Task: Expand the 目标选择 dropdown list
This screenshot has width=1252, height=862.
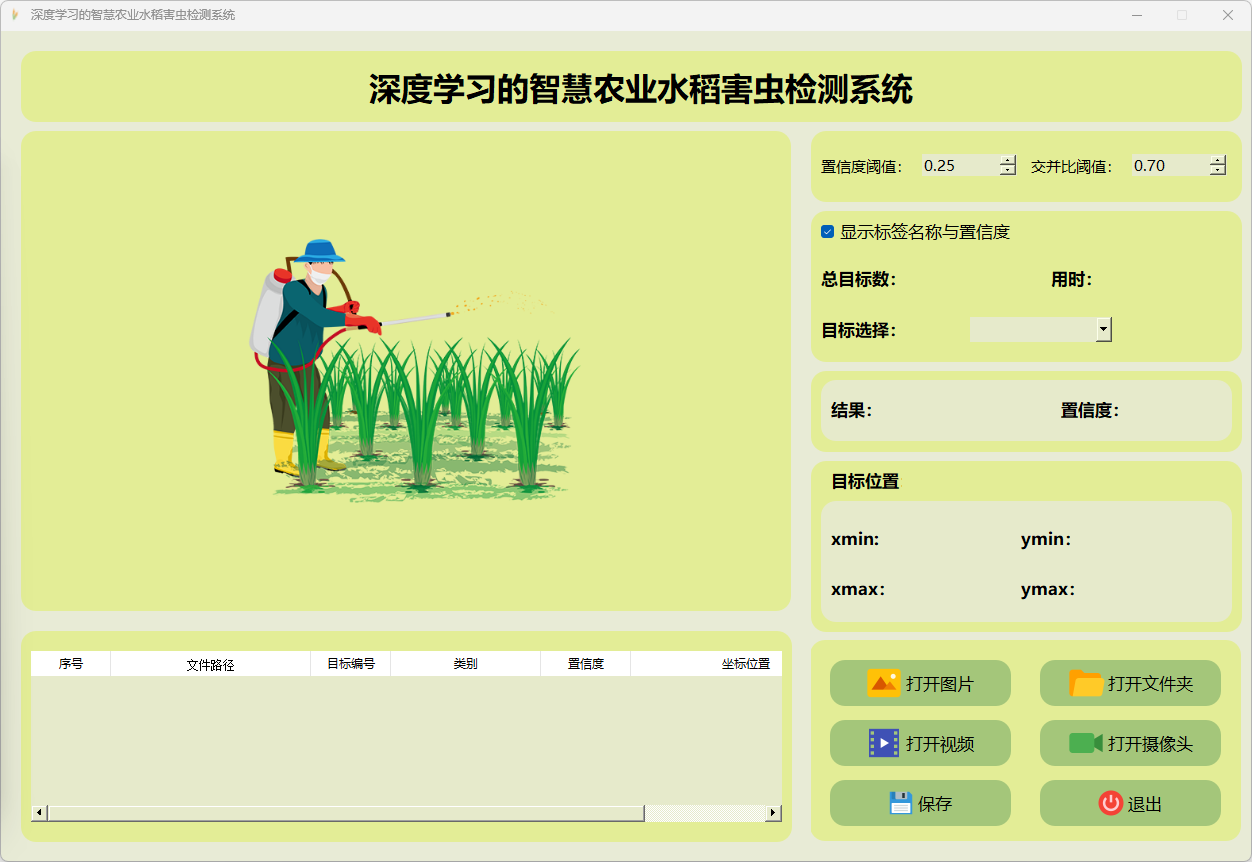Action: tap(1103, 329)
